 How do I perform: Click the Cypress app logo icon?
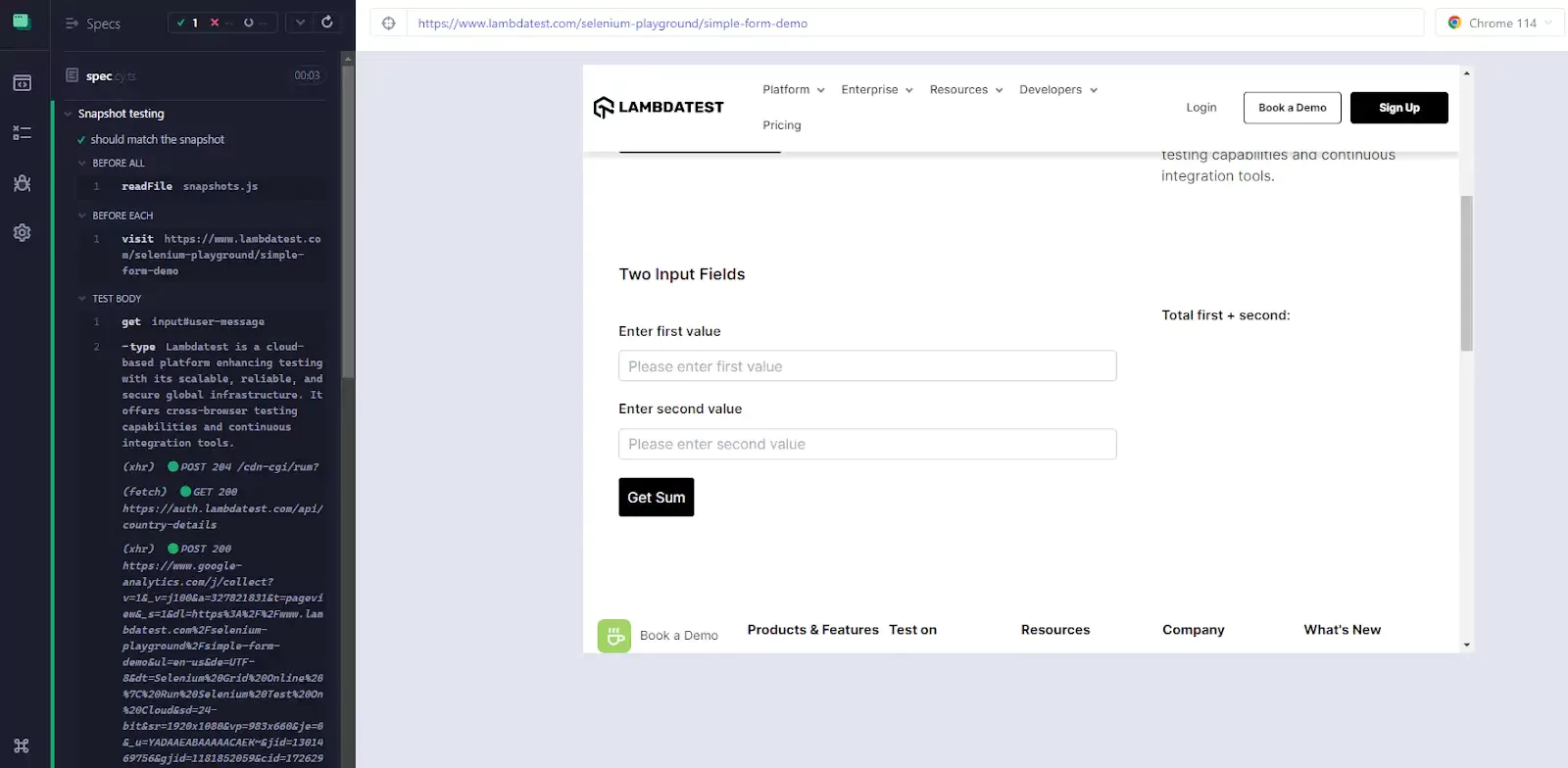[22, 22]
